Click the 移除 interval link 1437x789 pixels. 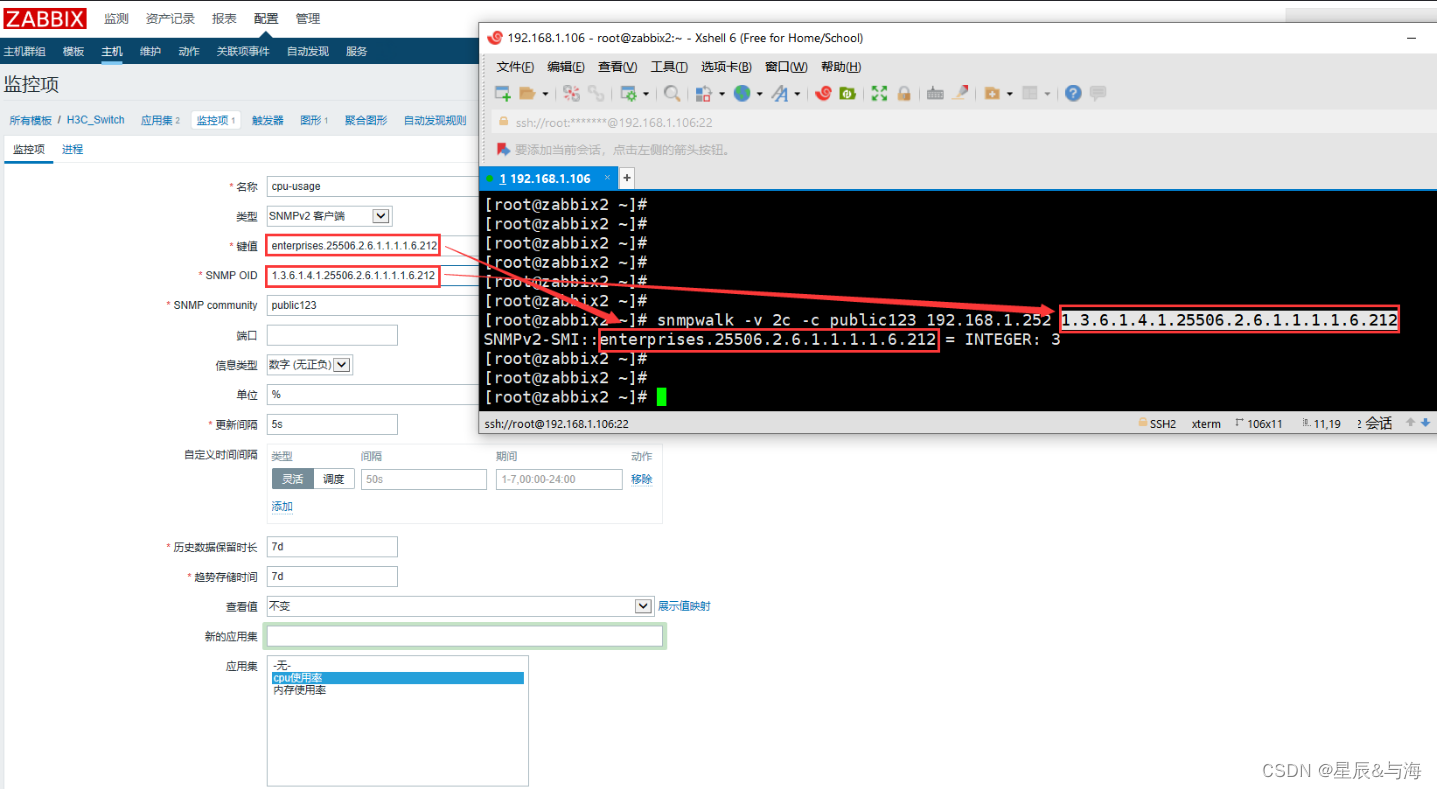642,479
